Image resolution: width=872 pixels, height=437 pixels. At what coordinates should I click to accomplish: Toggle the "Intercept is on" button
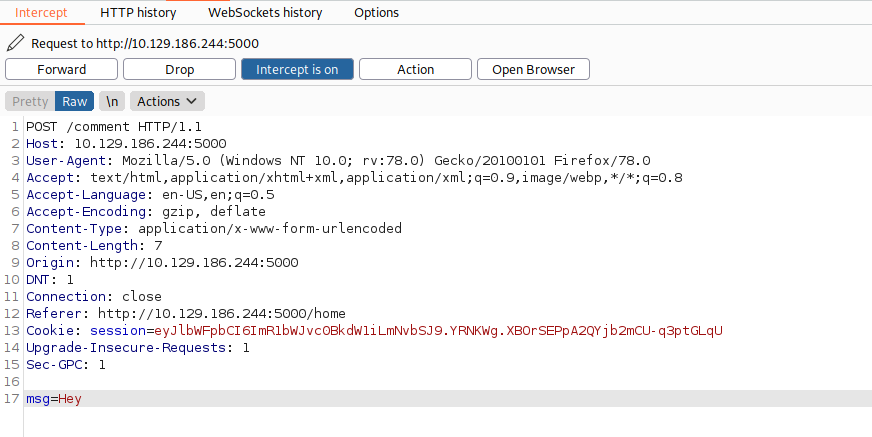click(297, 69)
